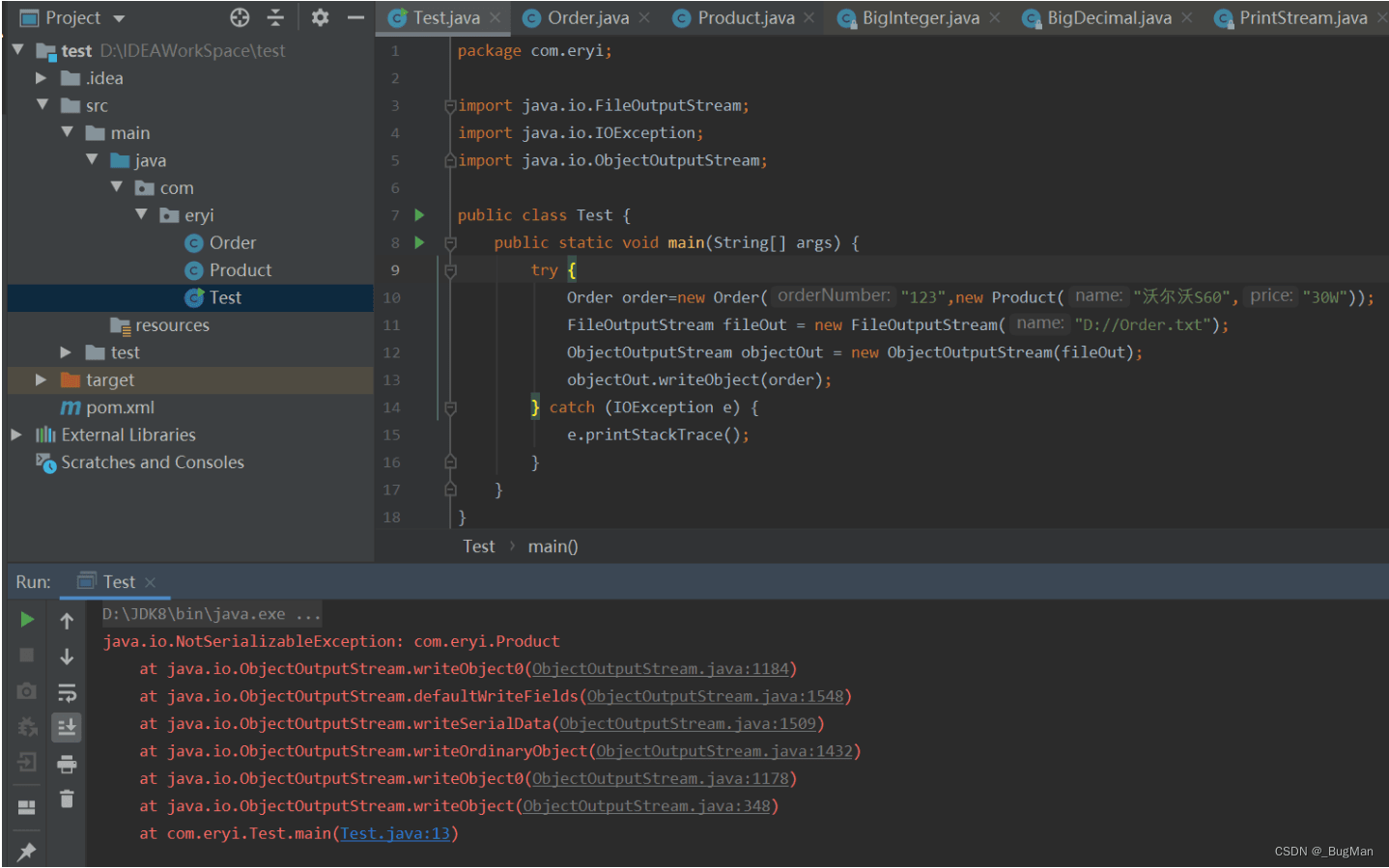The height and width of the screenshot is (868, 1389).
Task: Click the Clear All trash icon in console
Action: 67,799
